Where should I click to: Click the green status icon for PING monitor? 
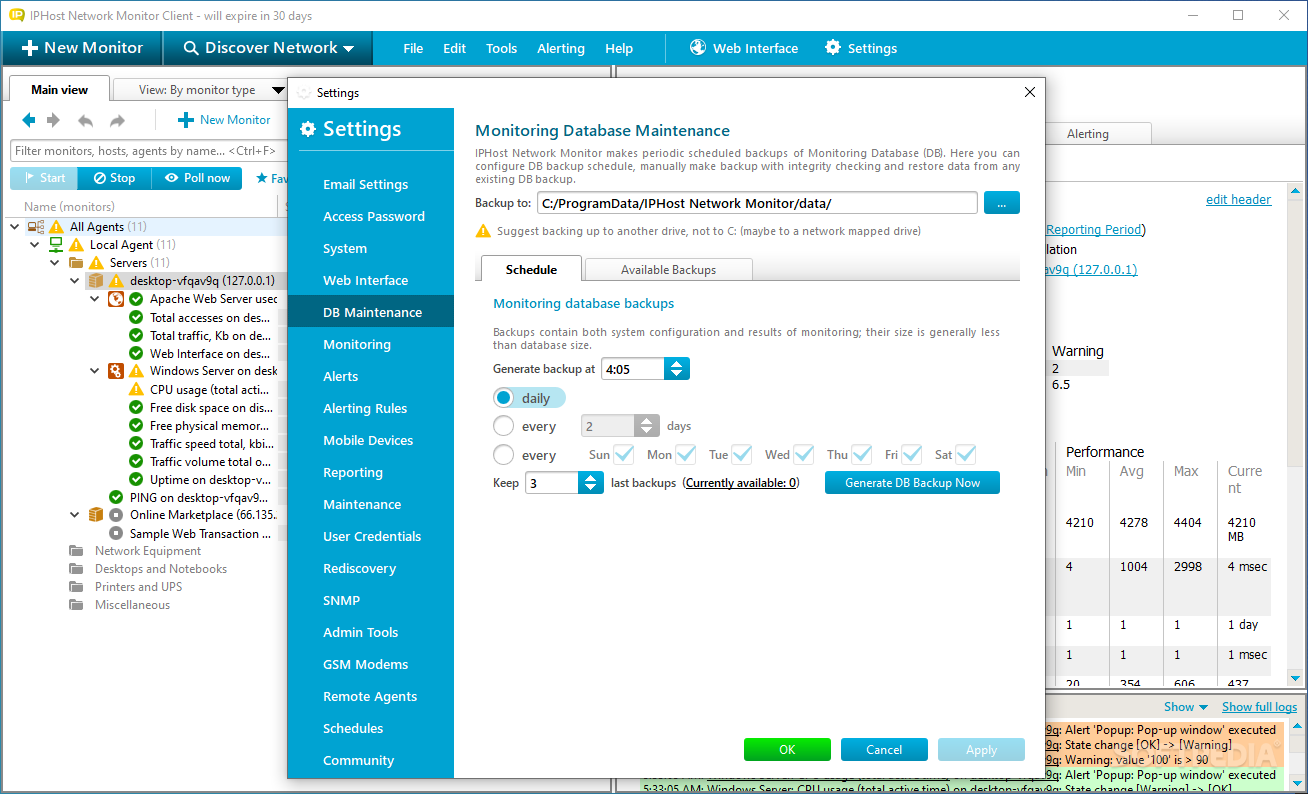tap(116, 497)
